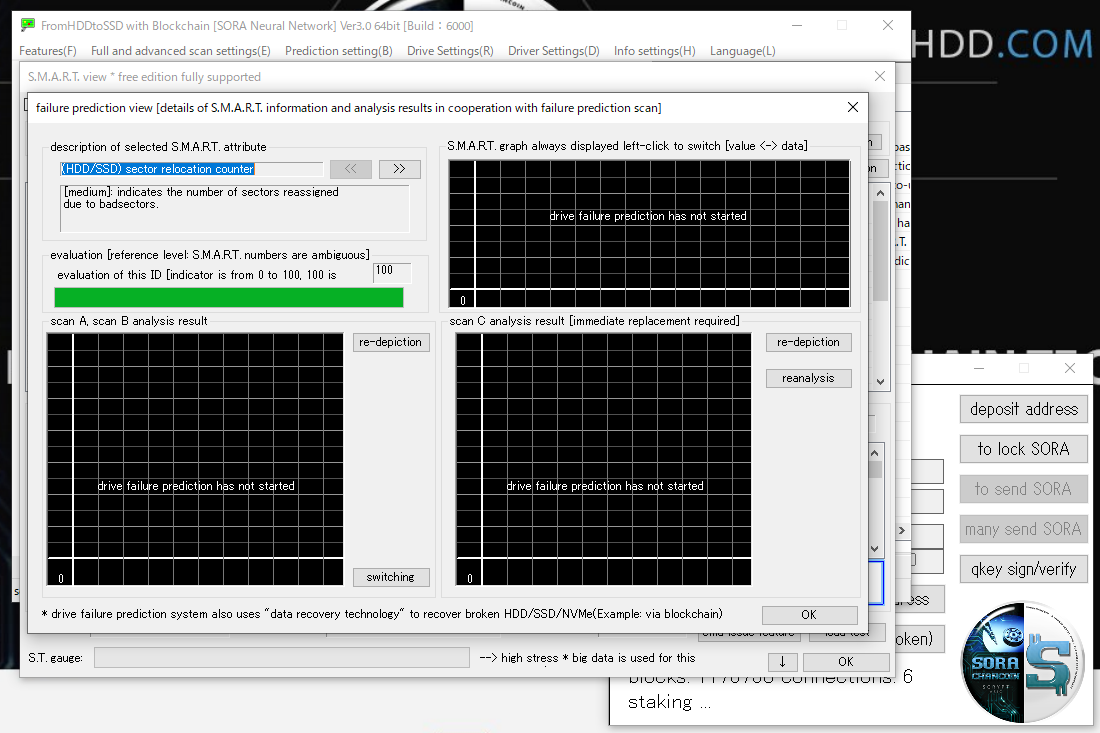This screenshot has height=733, width=1100.
Task: Click the green evaluation progress bar
Action: click(x=229, y=297)
